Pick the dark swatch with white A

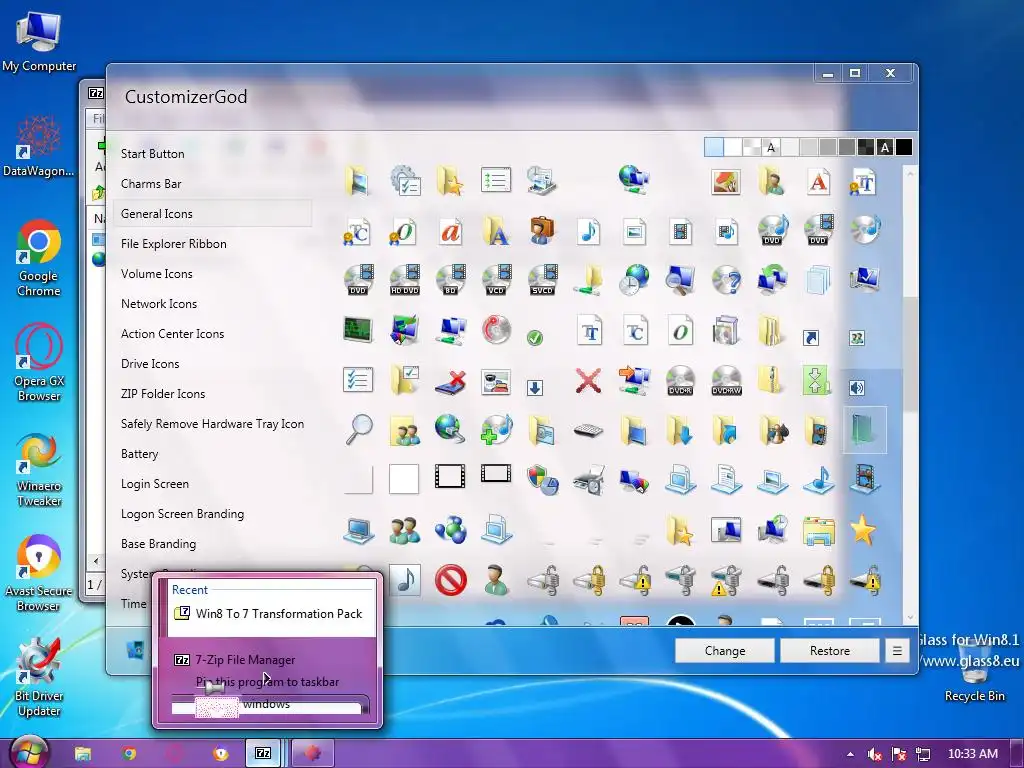tap(885, 148)
